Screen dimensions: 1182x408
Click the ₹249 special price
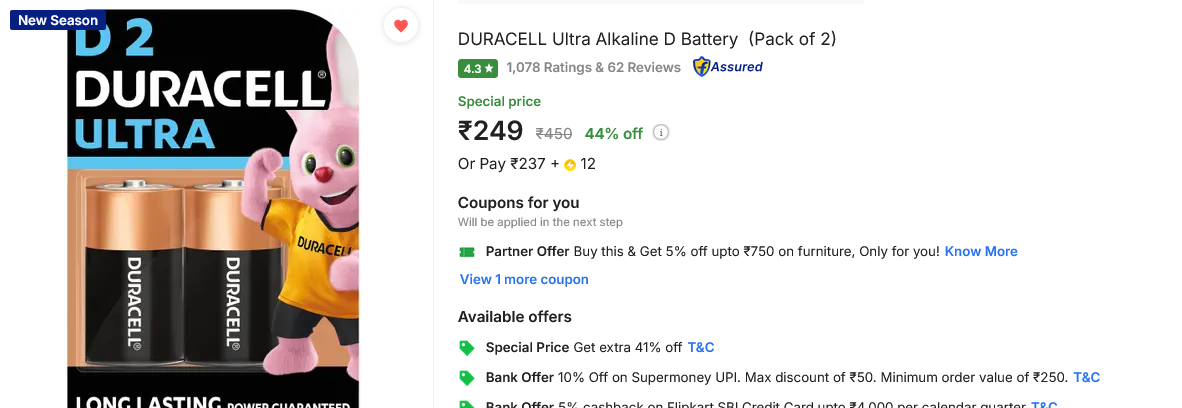tap(491, 131)
